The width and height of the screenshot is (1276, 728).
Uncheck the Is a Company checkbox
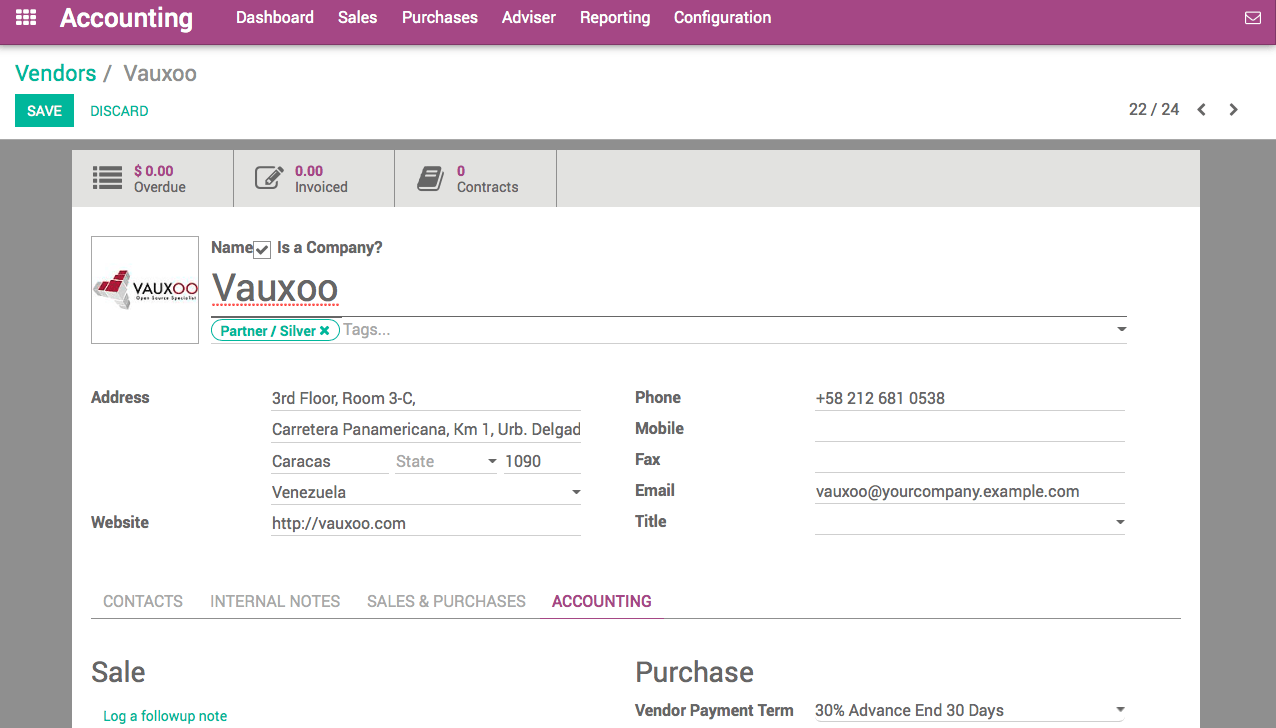coord(261,249)
